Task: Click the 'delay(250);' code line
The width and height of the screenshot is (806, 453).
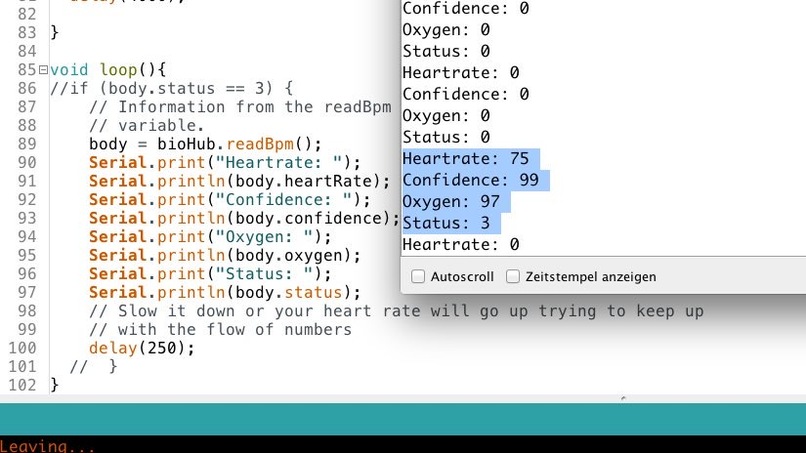Action: click(x=142, y=348)
